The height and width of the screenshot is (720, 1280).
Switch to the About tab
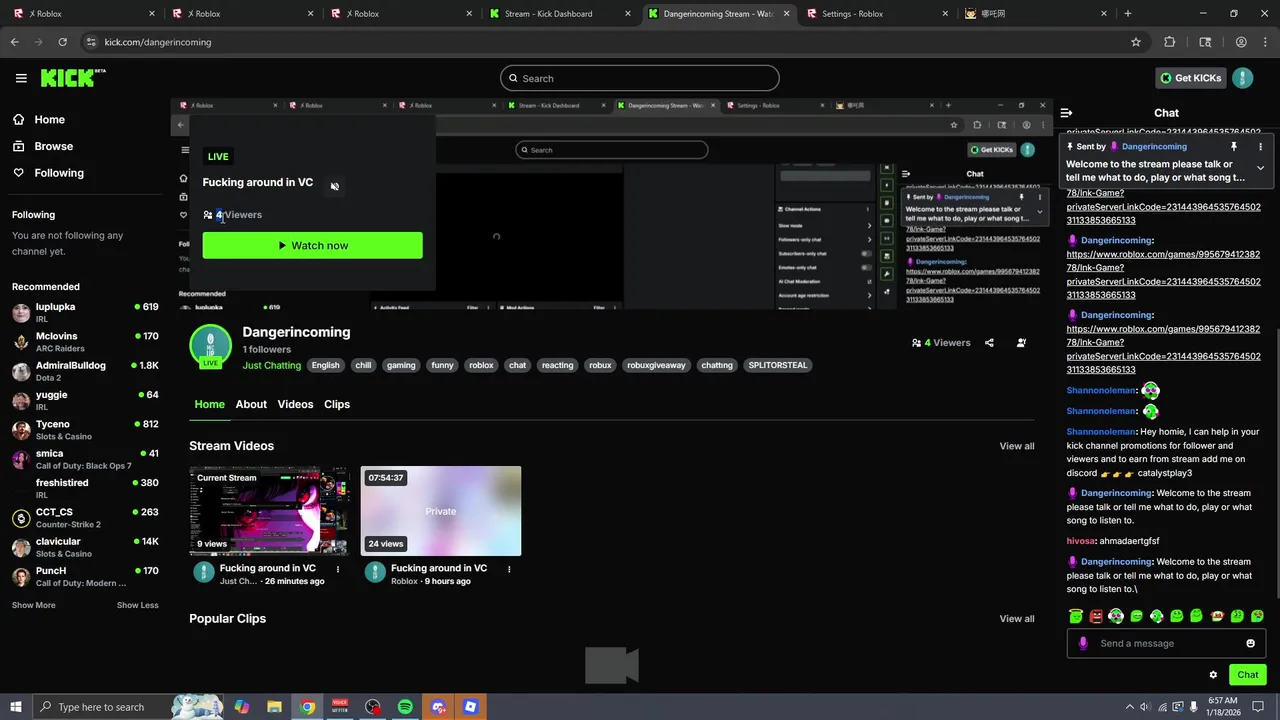pos(251,404)
